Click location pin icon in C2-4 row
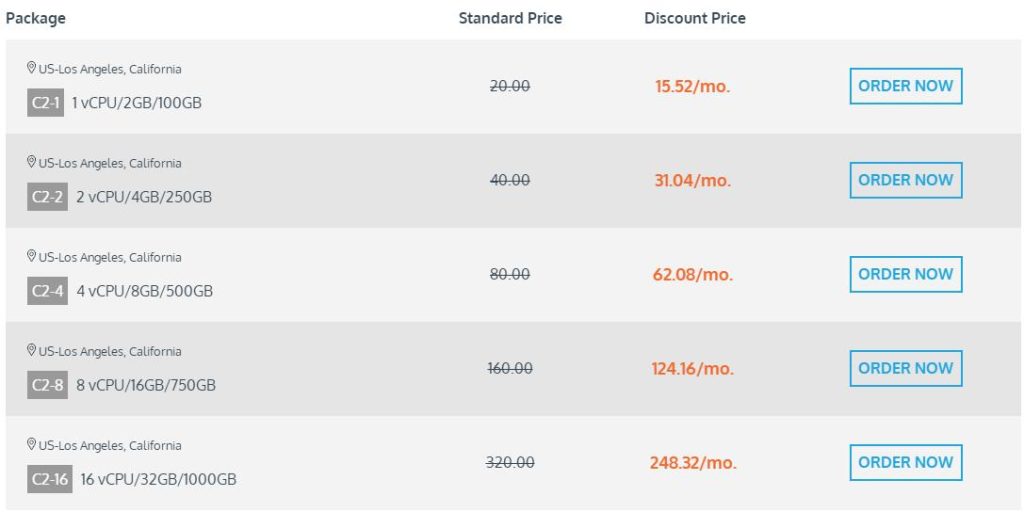1024x512 pixels. pos(31,256)
